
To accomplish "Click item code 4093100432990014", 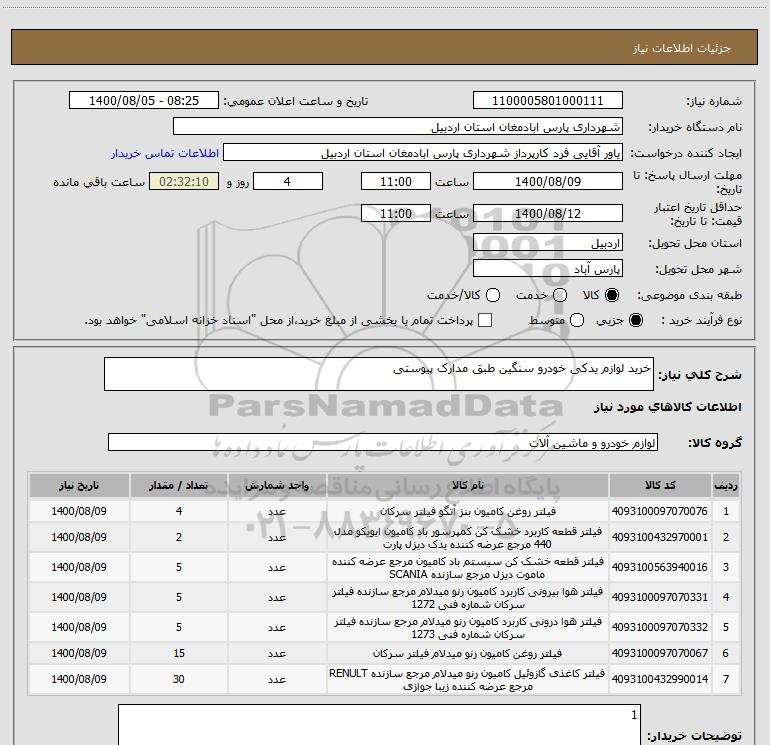I will click(x=660, y=679).
